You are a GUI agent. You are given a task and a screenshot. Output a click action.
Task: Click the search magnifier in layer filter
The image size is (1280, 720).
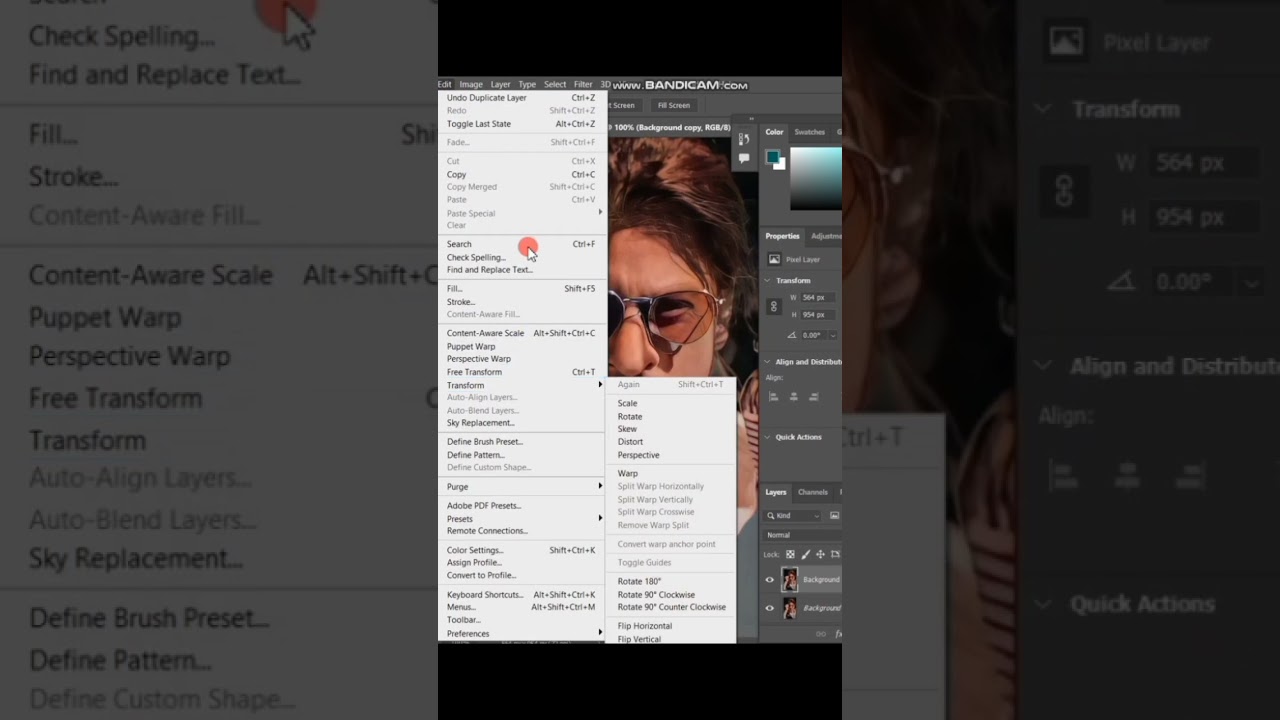pos(771,515)
